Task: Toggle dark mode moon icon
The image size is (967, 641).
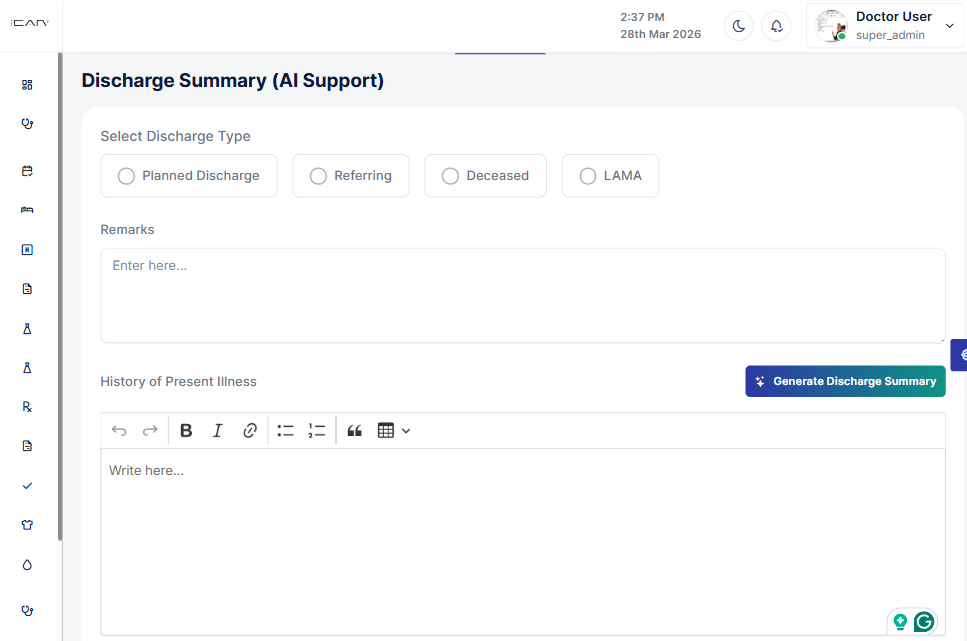Action: pos(739,26)
